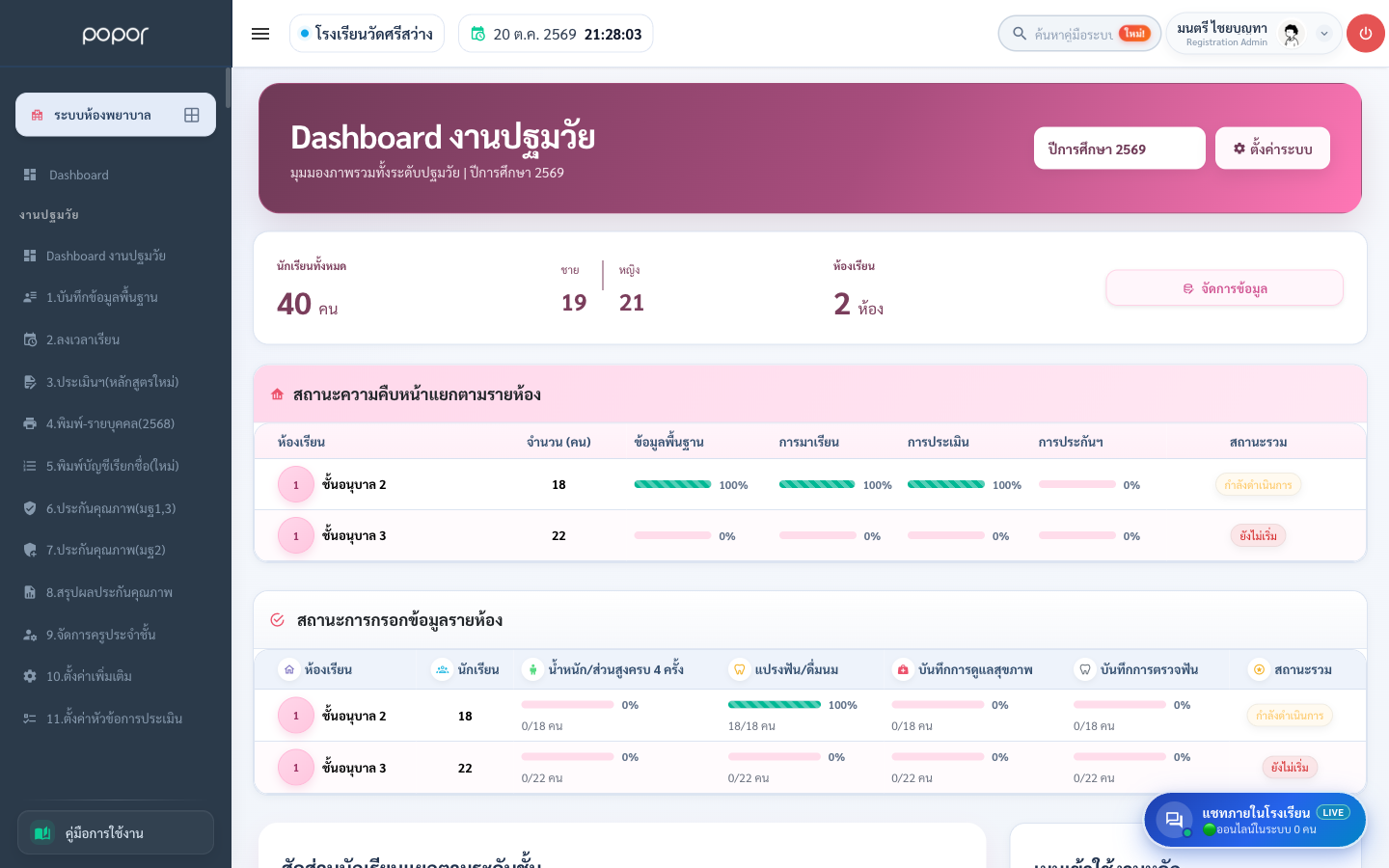Viewport: 1389px width, 868px height.
Task: Click the printer icon for 4.พิมพ์-รายบุคคล(2568)
Action: [x=30, y=423]
